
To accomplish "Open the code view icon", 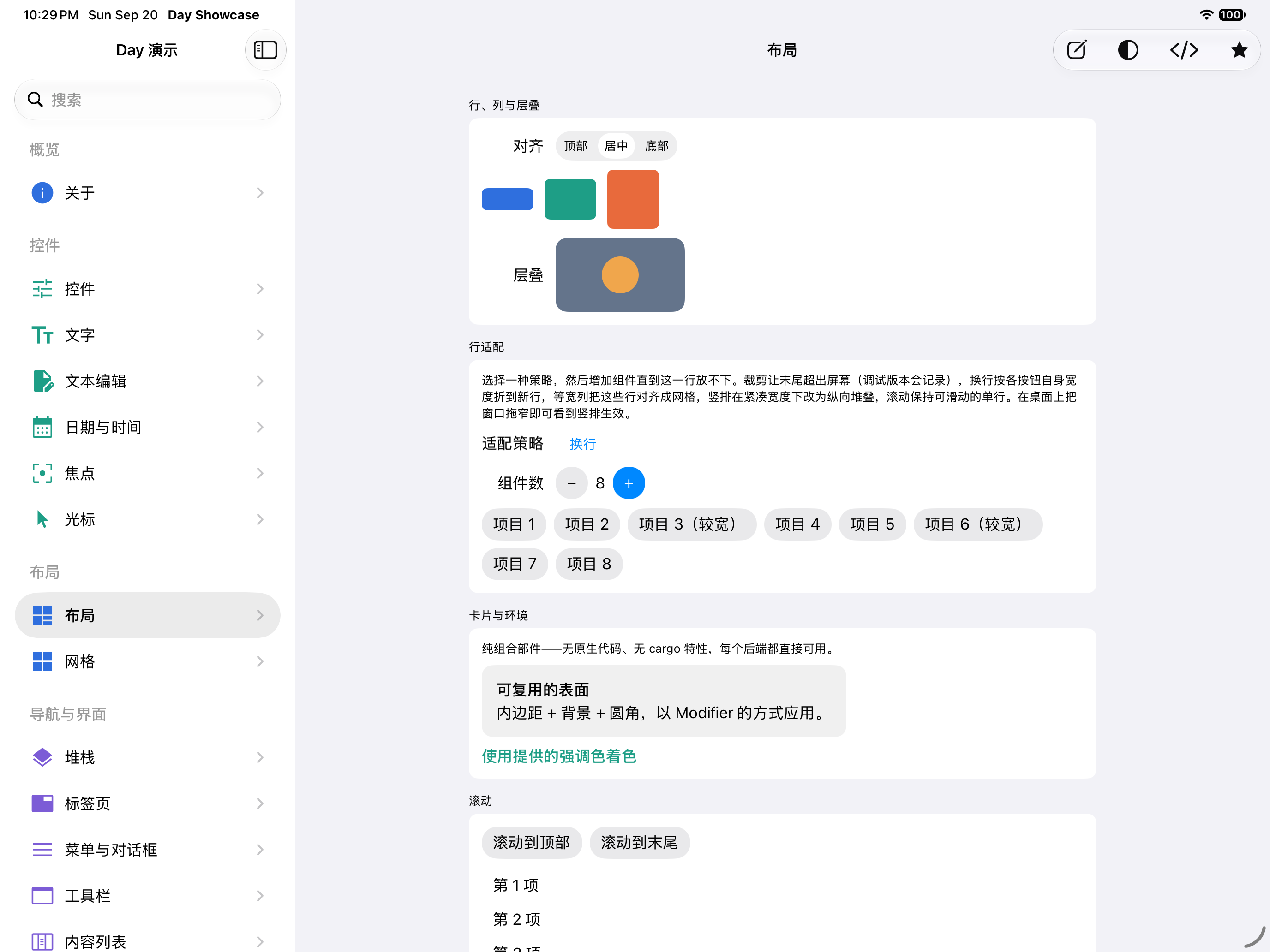I will [x=1184, y=50].
